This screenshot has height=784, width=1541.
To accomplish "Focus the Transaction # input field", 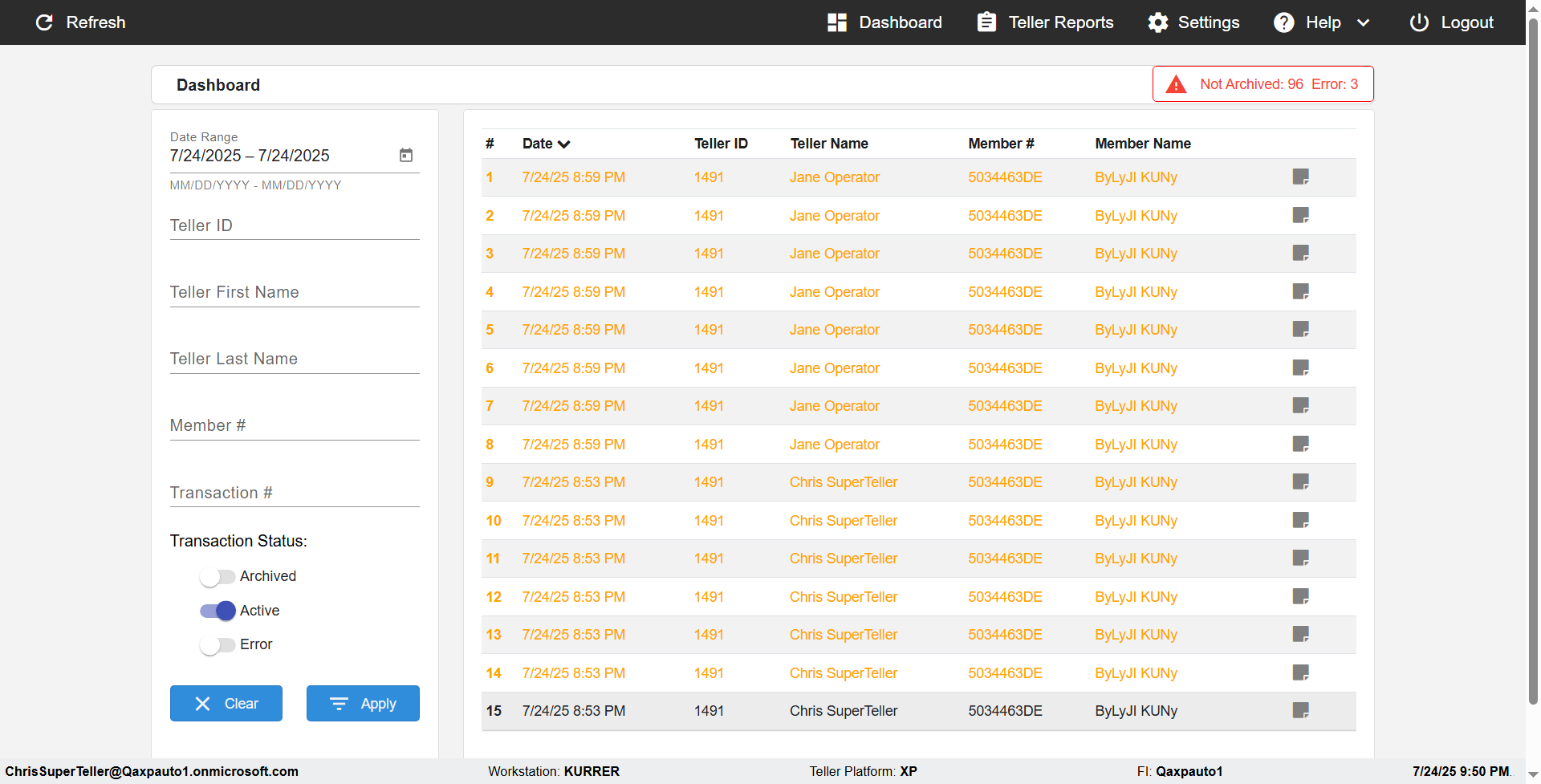I will (x=295, y=493).
